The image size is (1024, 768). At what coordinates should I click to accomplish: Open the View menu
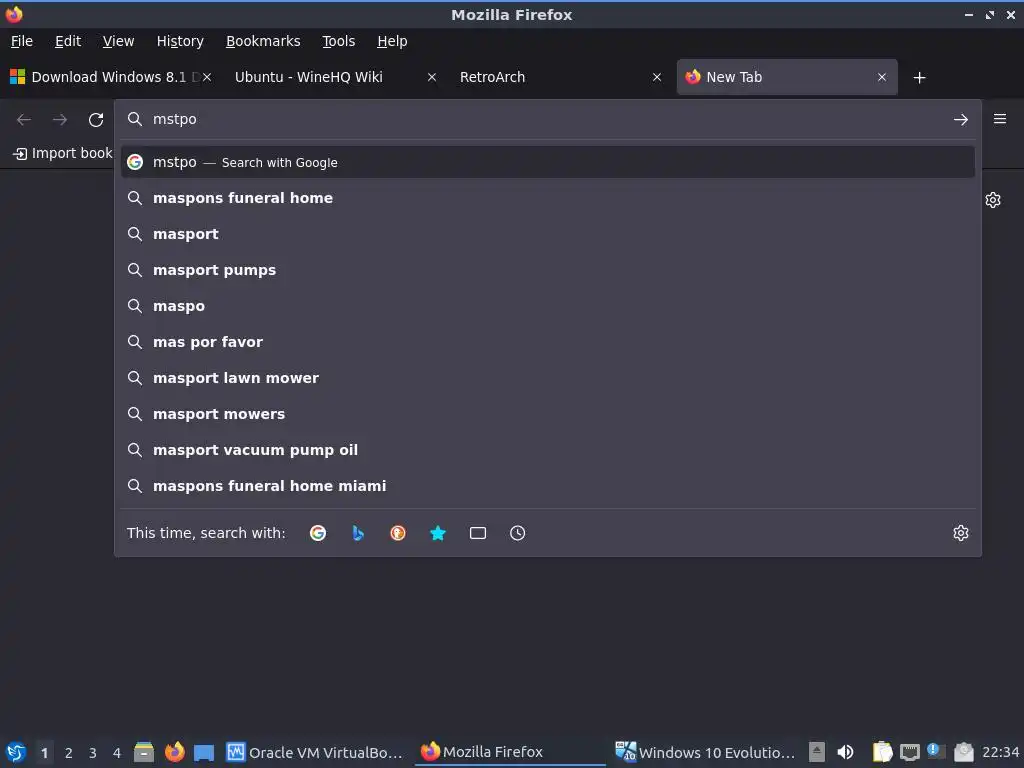[x=118, y=41]
